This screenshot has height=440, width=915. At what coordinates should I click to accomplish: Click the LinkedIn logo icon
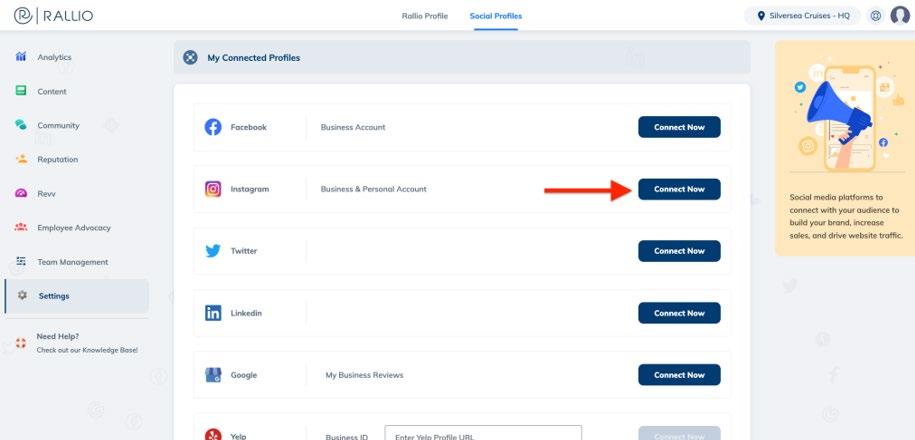tap(213, 313)
